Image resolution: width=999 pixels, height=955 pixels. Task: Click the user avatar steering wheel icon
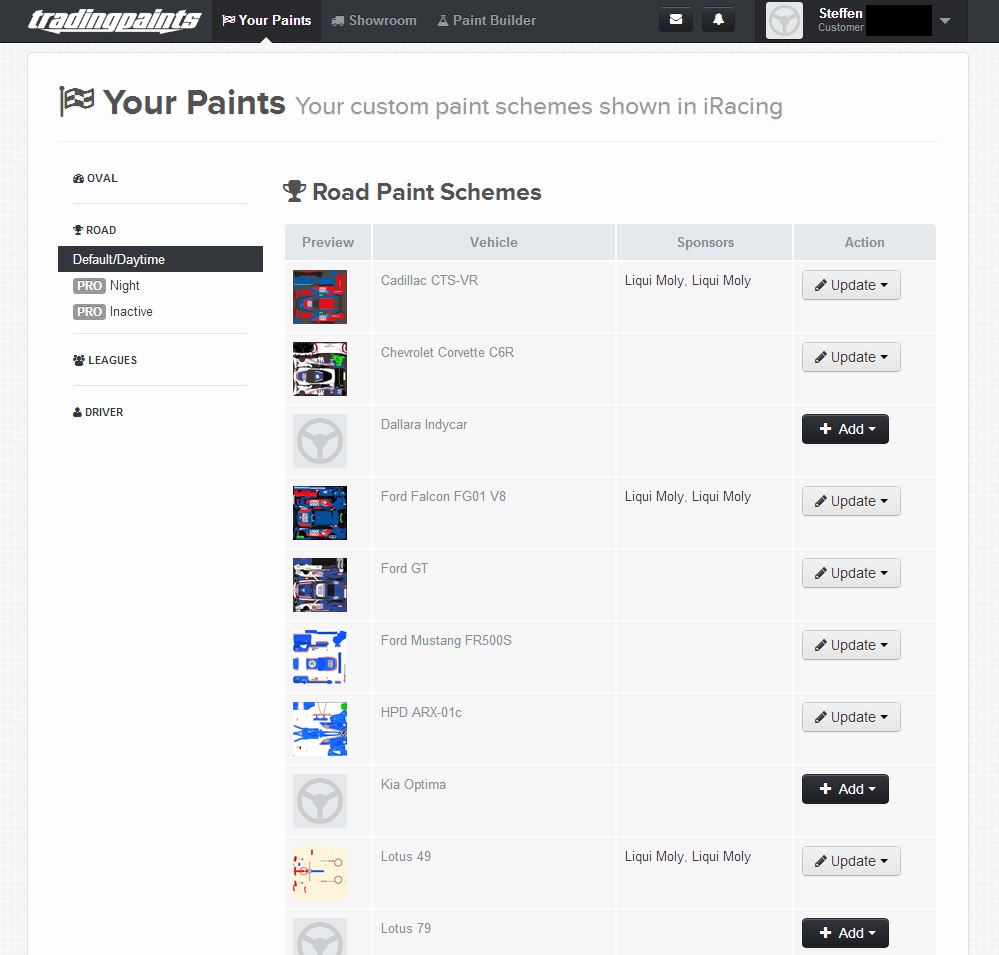784,21
